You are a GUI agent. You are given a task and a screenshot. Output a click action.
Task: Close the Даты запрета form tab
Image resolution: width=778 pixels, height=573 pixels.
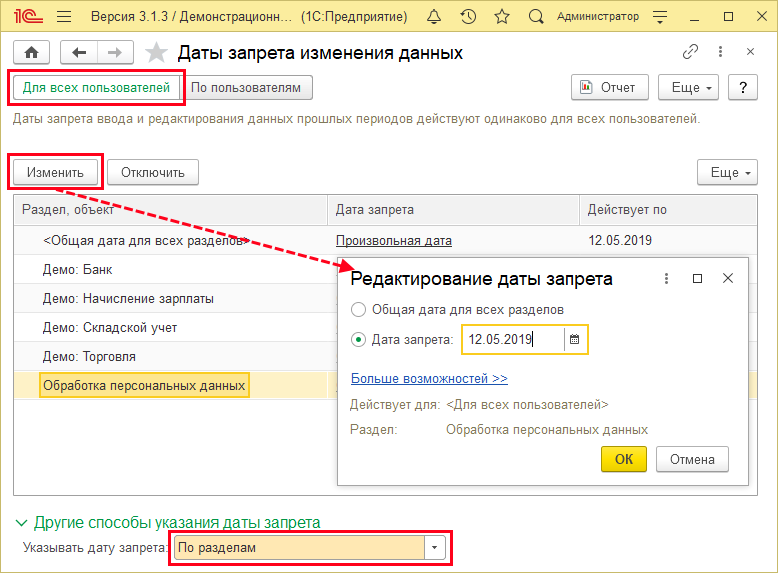point(751,52)
